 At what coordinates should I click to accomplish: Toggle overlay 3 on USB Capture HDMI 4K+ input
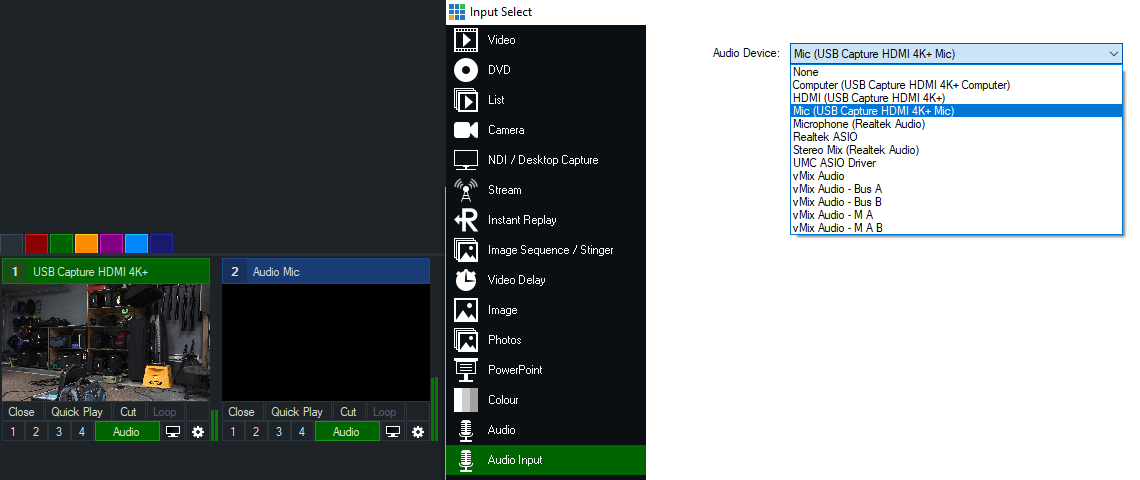pyautogui.click(x=59, y=432)
